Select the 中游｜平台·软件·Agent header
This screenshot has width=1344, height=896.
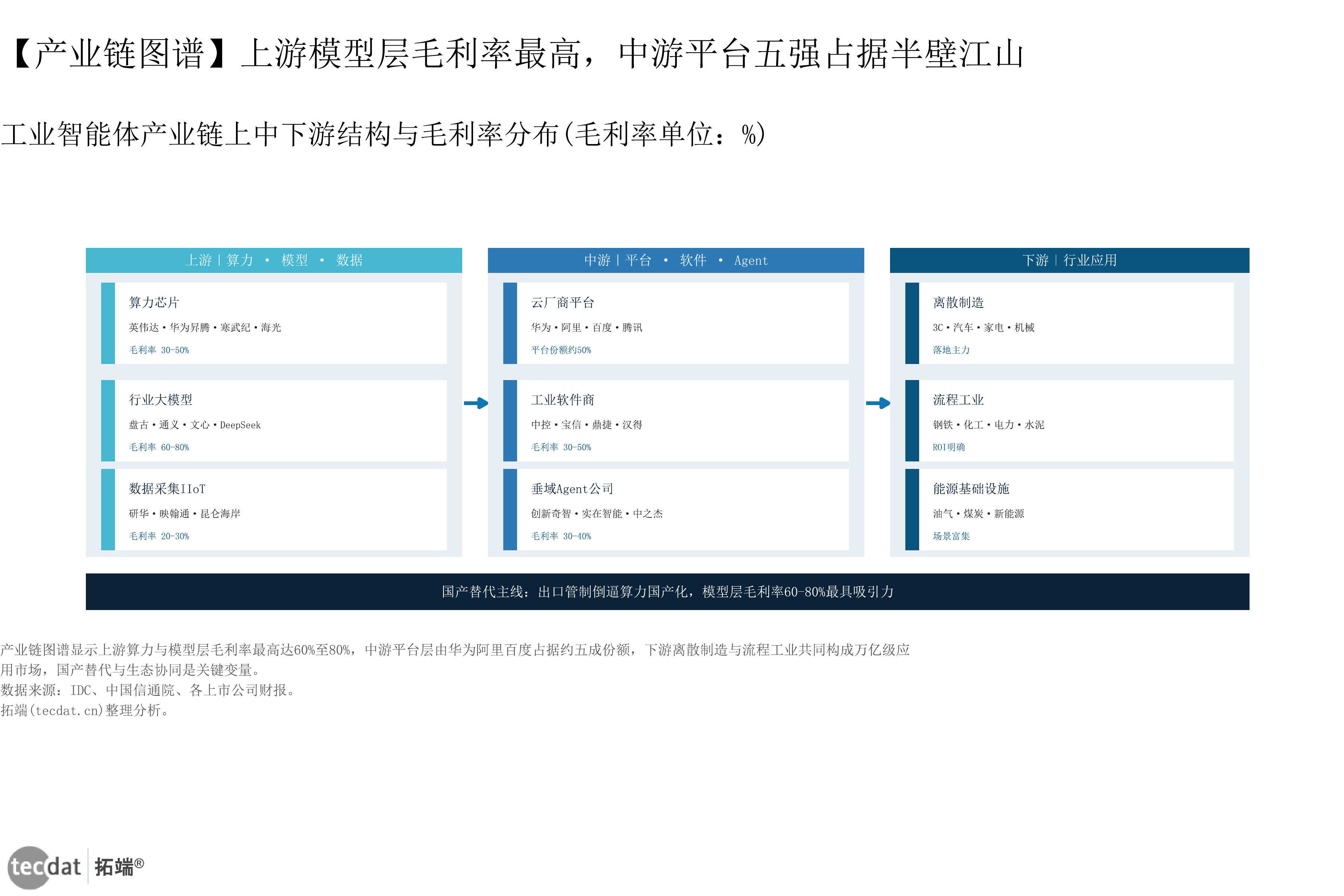[676, 260]
